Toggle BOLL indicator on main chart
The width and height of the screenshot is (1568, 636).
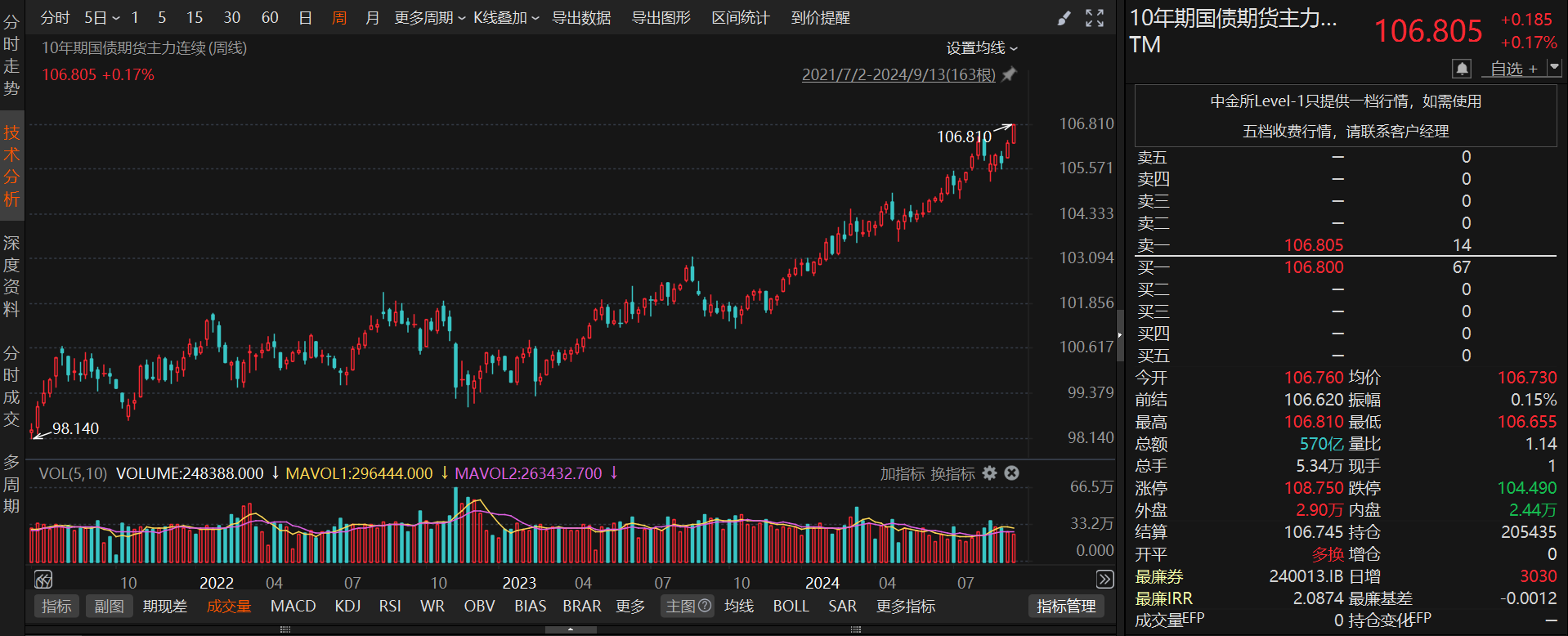click(x=791, y=606)
